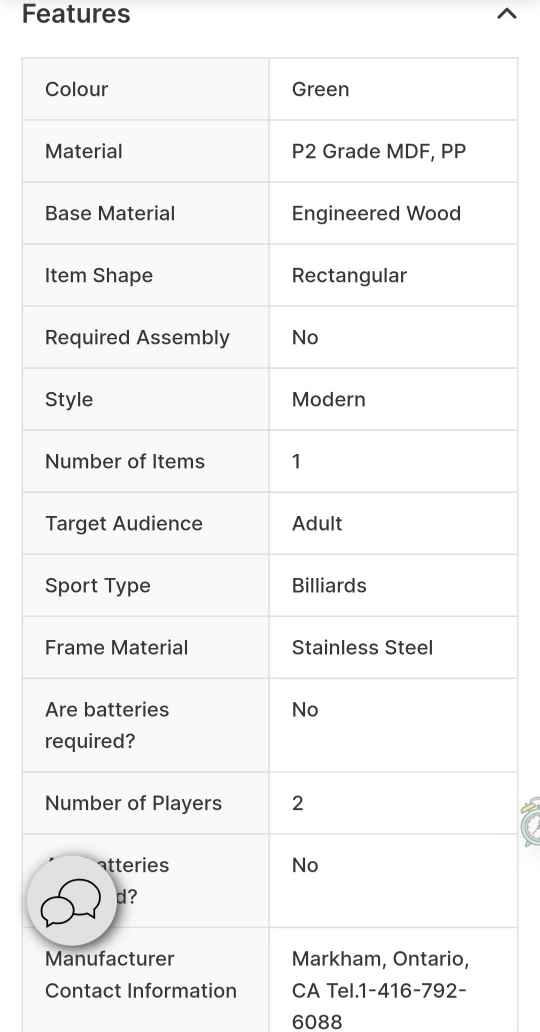Screen dimensions: 540x1032
Task: Click the Manufacturer Contact Information label
Action: [140, 975]
